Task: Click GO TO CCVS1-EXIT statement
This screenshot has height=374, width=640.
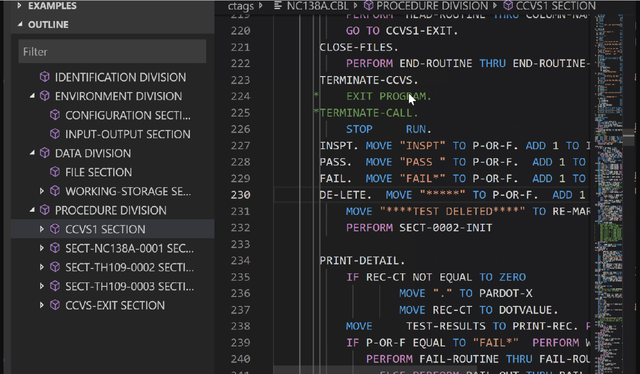Action: tap(402, 31)
